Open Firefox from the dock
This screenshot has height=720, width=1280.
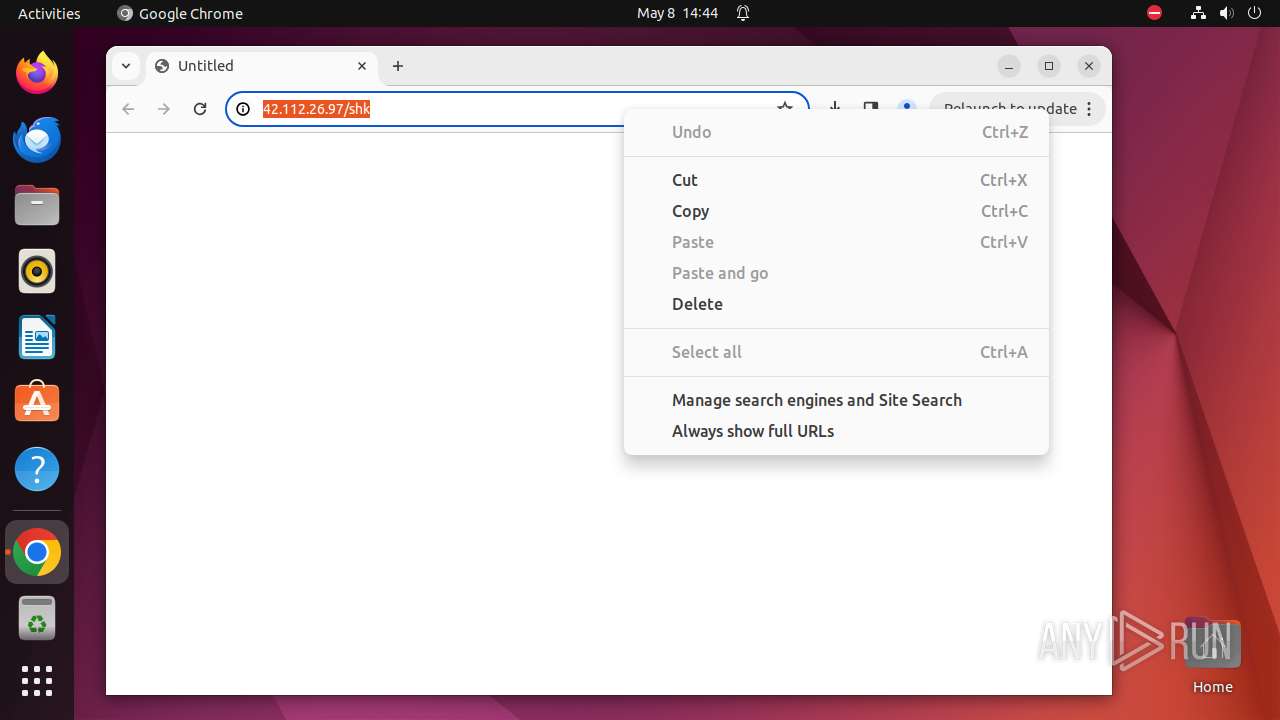click(37, 73)
